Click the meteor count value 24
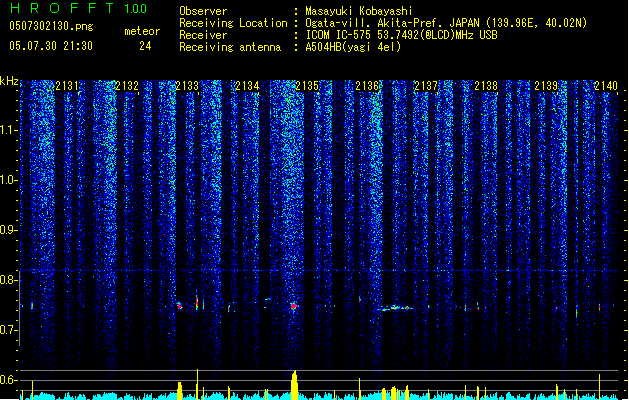Viewport: 629px width, 400px height. click(x=145, y=46)
